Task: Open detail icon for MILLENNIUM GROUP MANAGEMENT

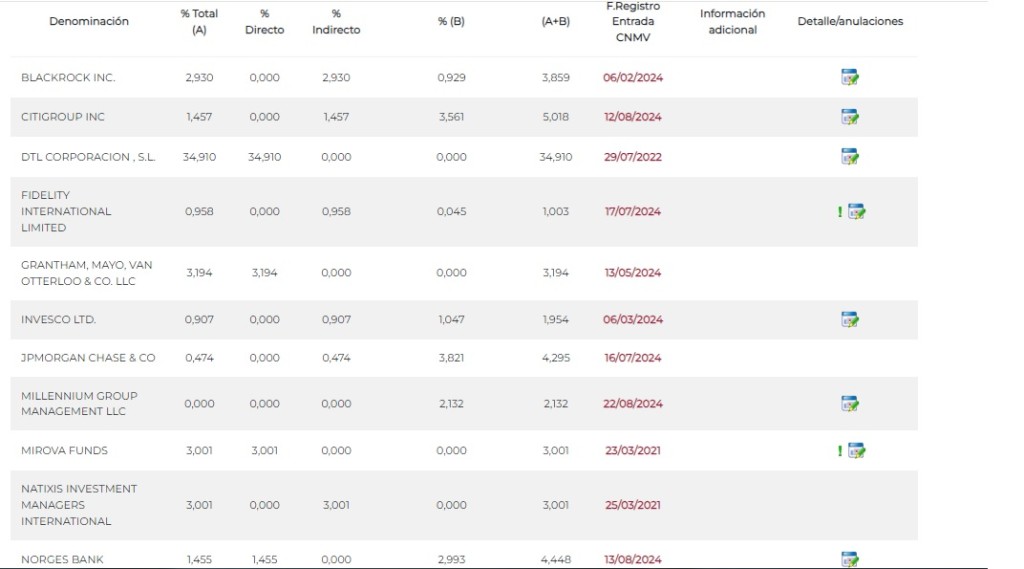Action: coord(850,404)
